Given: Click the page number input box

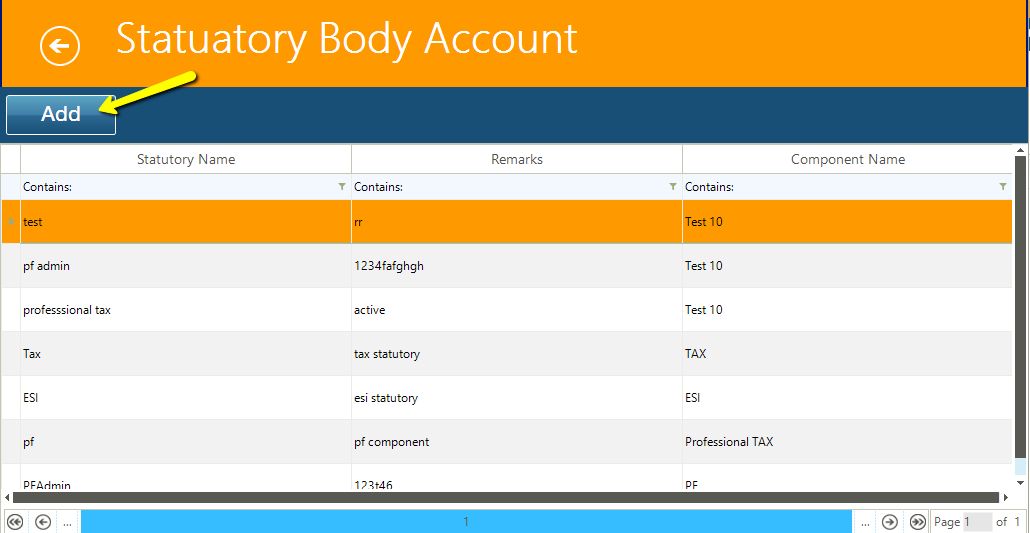Looking at the screenshot, I should (x=977, y=522).
